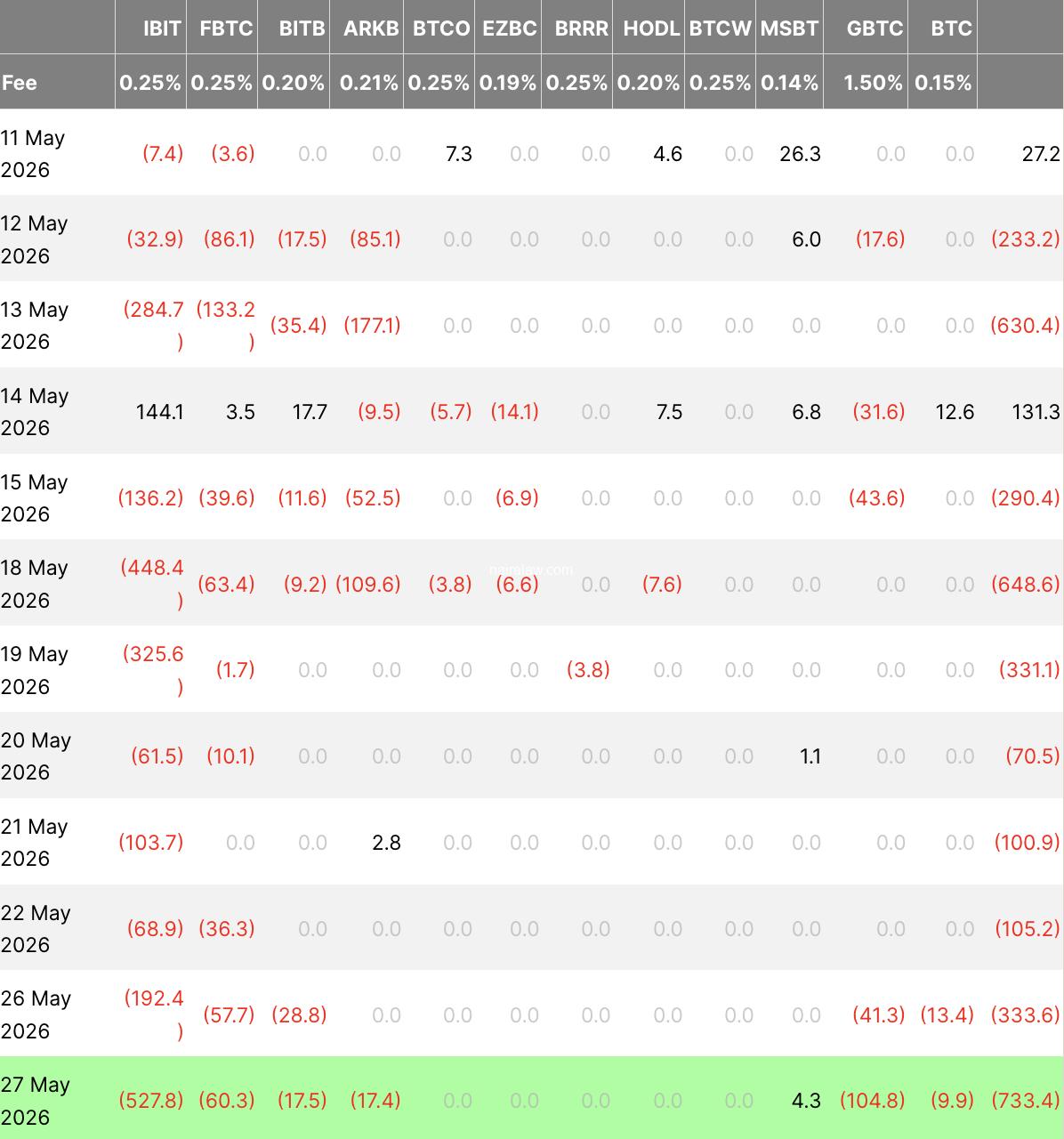Click the 12.6 BTC value on 14 May
Screen dimensions: 1064x1139
[955, 412]
